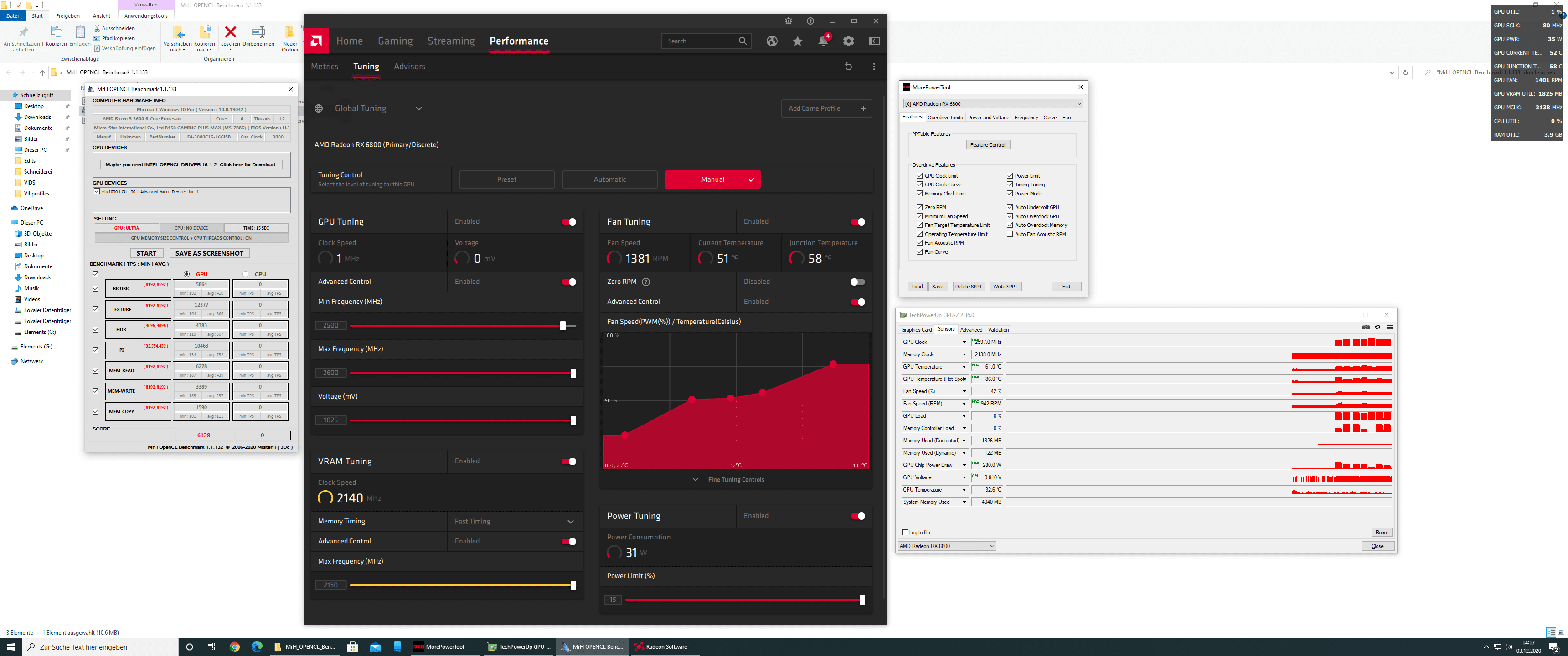The height and width of the screenshot is (656, 1568).
Task: Expand Fine Tuning Controls section
Action: 735,480
